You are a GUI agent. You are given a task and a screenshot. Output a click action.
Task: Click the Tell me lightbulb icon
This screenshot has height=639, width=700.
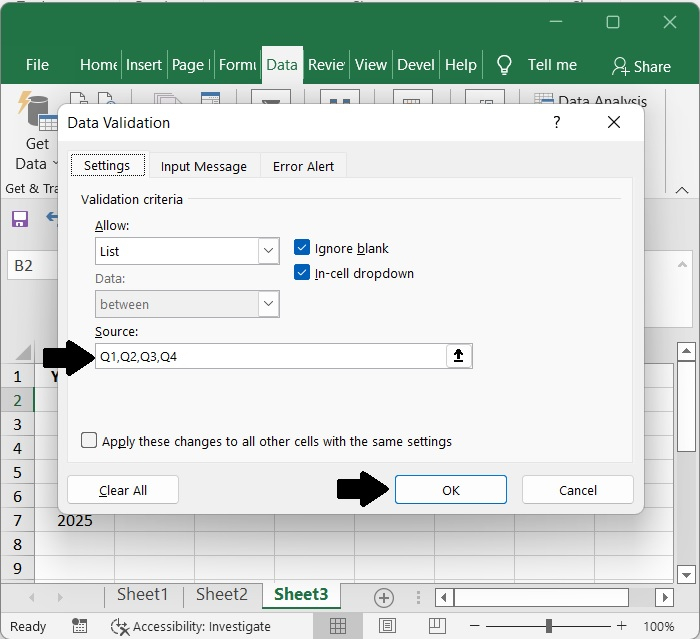coord(504,65)
